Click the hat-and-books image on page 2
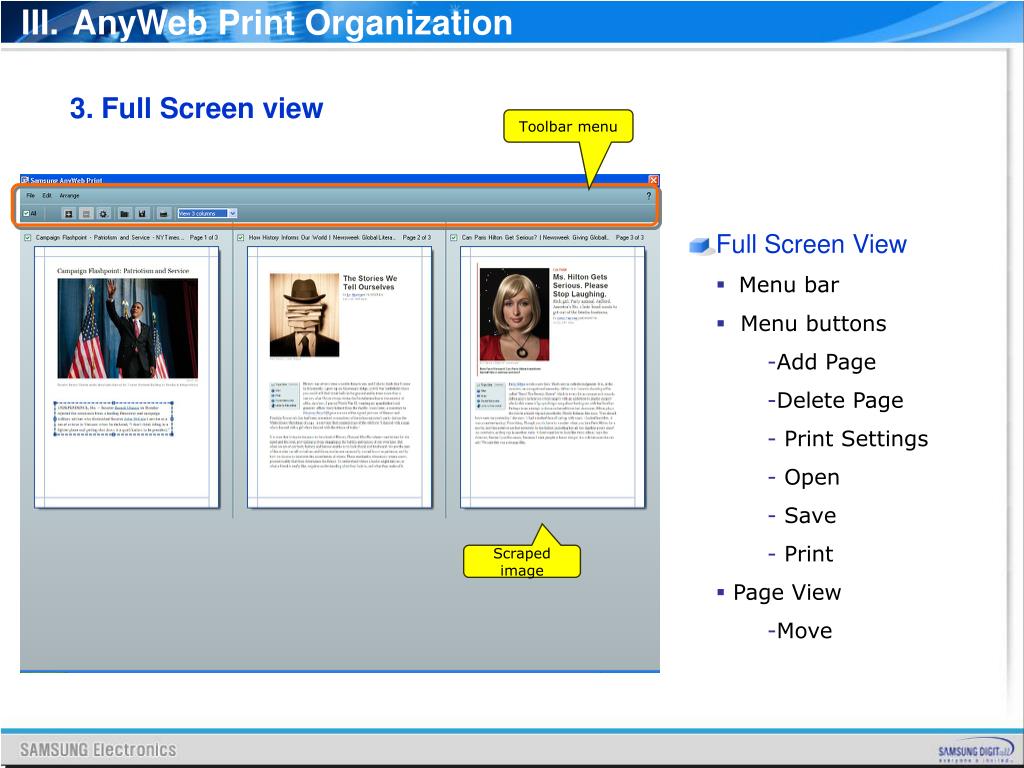The width and height of the screenshot is (1024, 768). (304, 315)
